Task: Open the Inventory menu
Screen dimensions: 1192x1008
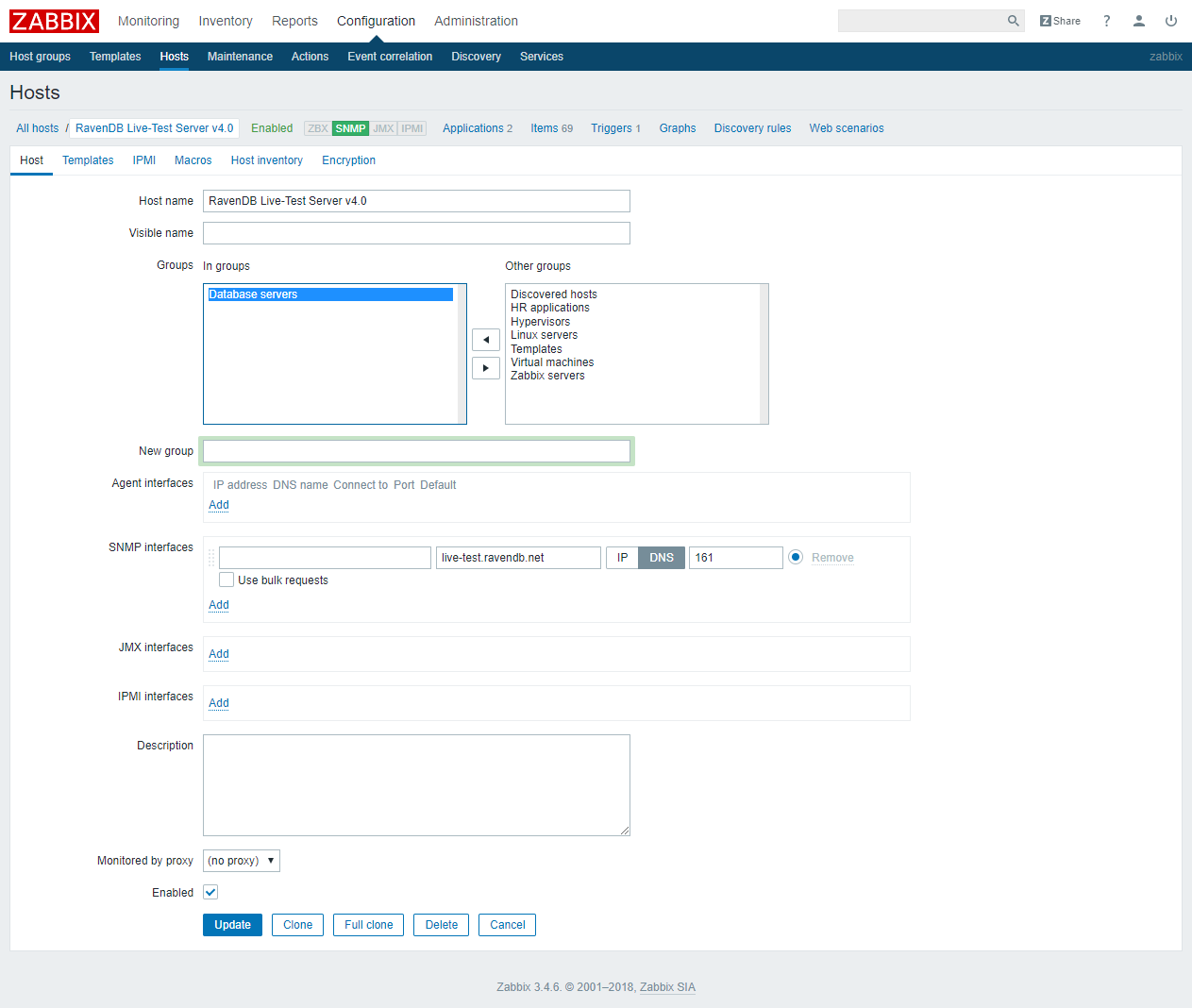Action: (x=226, y=21)
